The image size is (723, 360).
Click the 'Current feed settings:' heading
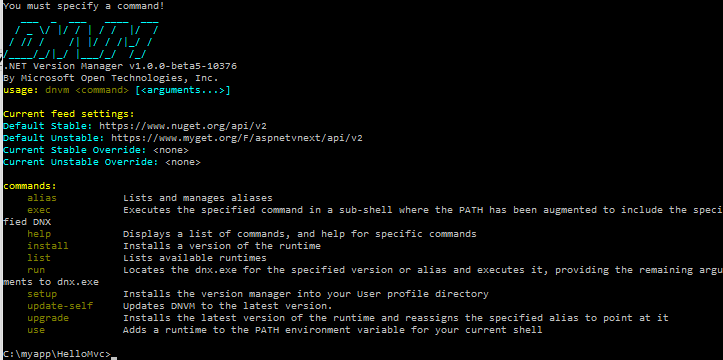click(69, 114)
